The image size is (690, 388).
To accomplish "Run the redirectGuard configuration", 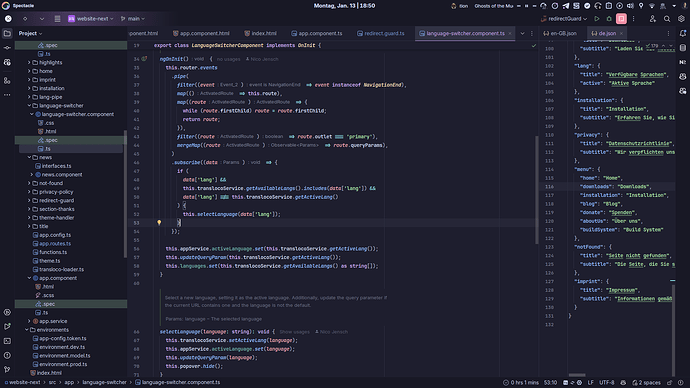I will click(597, 19).
